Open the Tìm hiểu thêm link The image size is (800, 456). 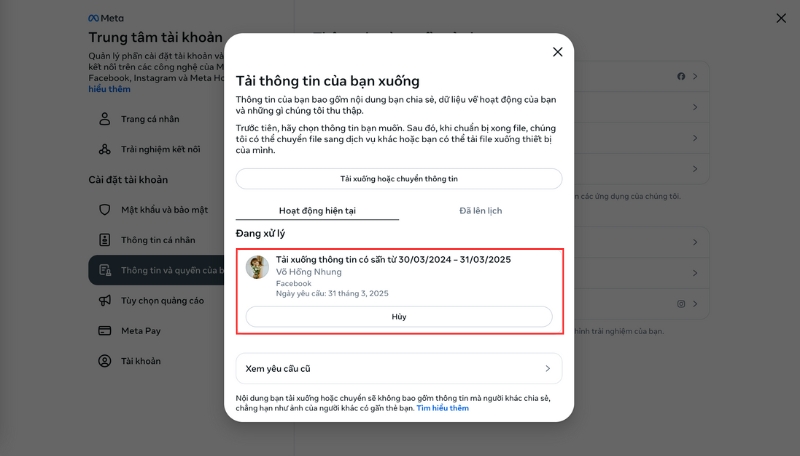(442, 408)
